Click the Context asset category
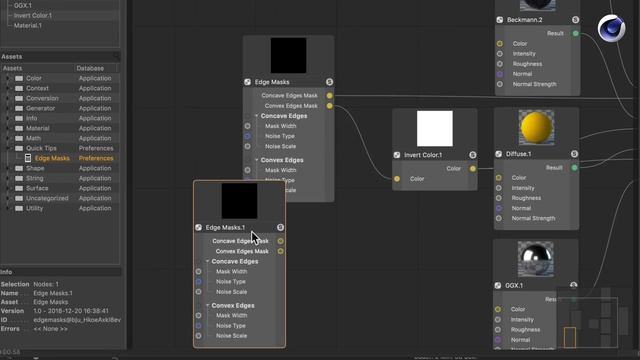The width and height of the screenshot is (640, 360). 37,88
